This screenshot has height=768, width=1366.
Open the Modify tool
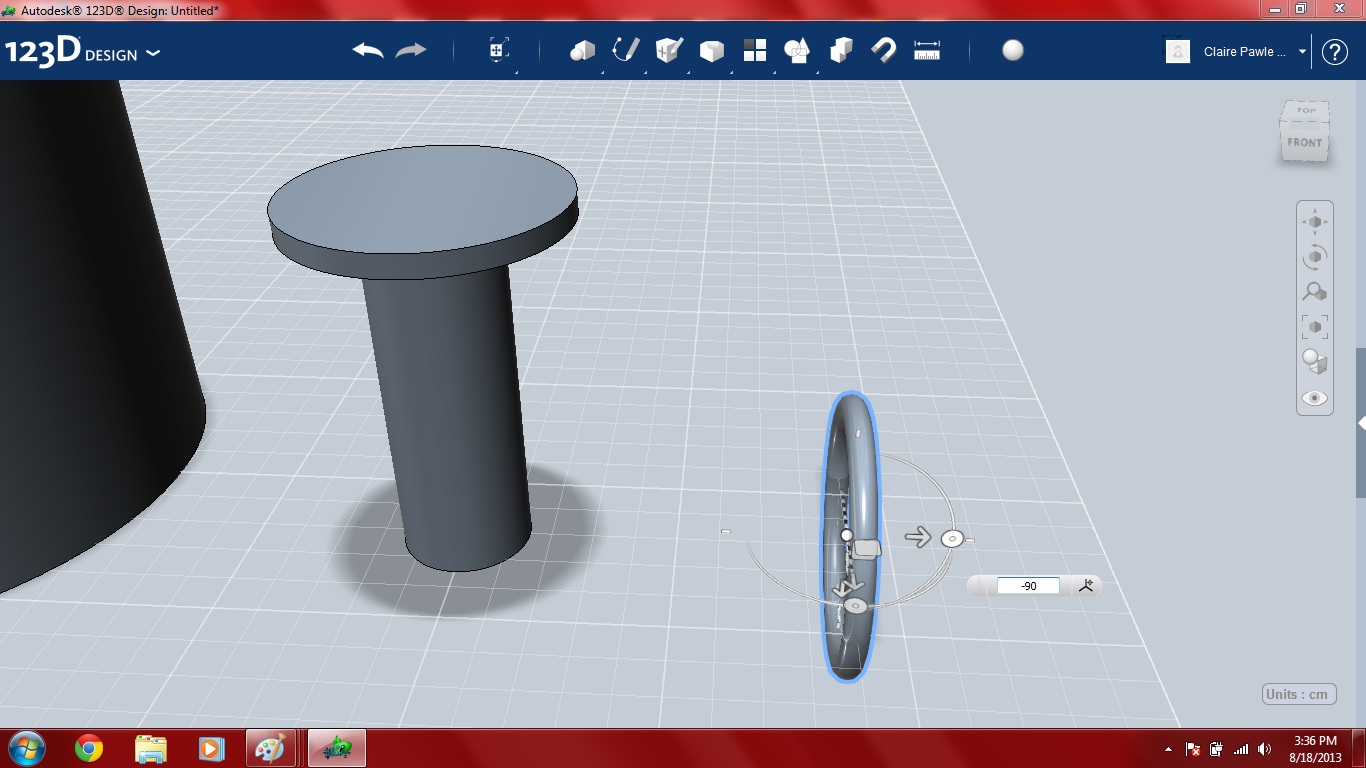pyautogui.click(x=711, y=50)
